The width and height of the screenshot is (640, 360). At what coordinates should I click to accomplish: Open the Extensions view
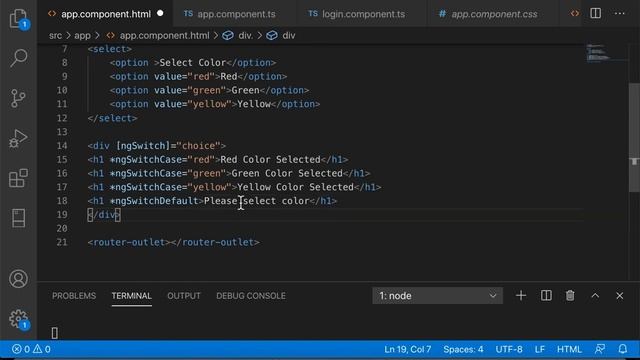pyautogui.click(x=18, y=178)
